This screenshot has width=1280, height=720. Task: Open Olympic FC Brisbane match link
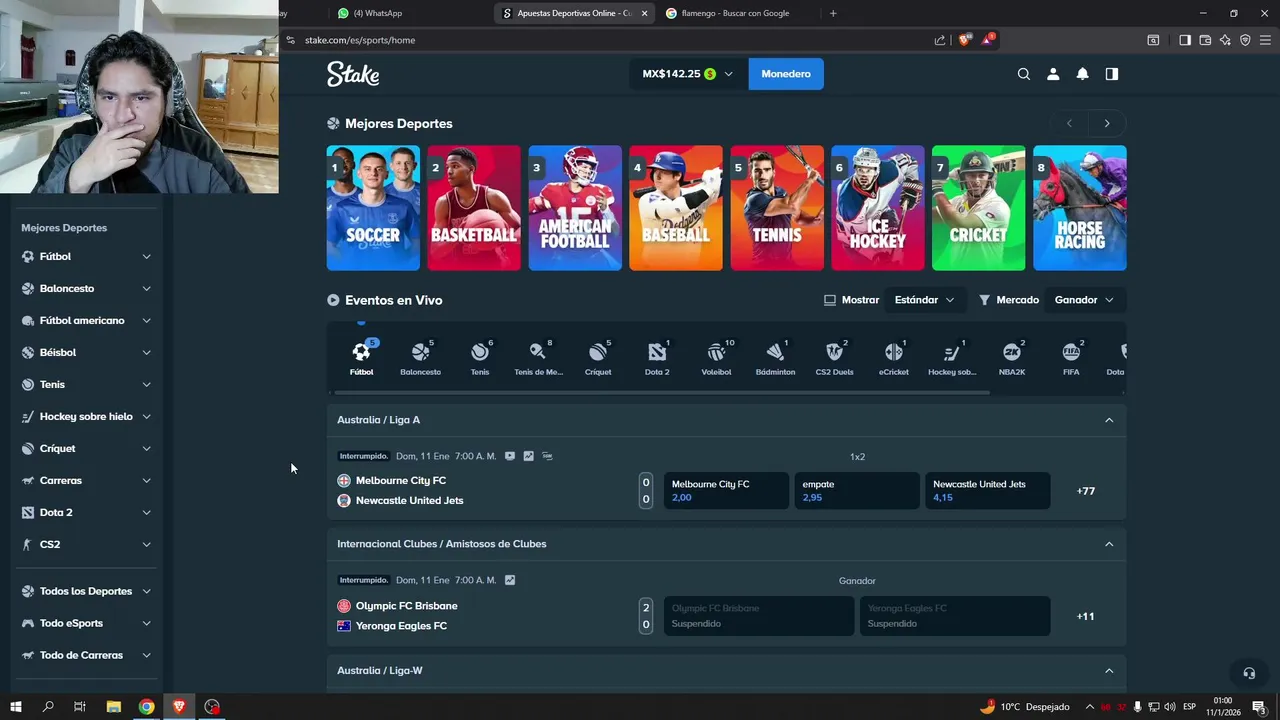(x=407, y=606)
